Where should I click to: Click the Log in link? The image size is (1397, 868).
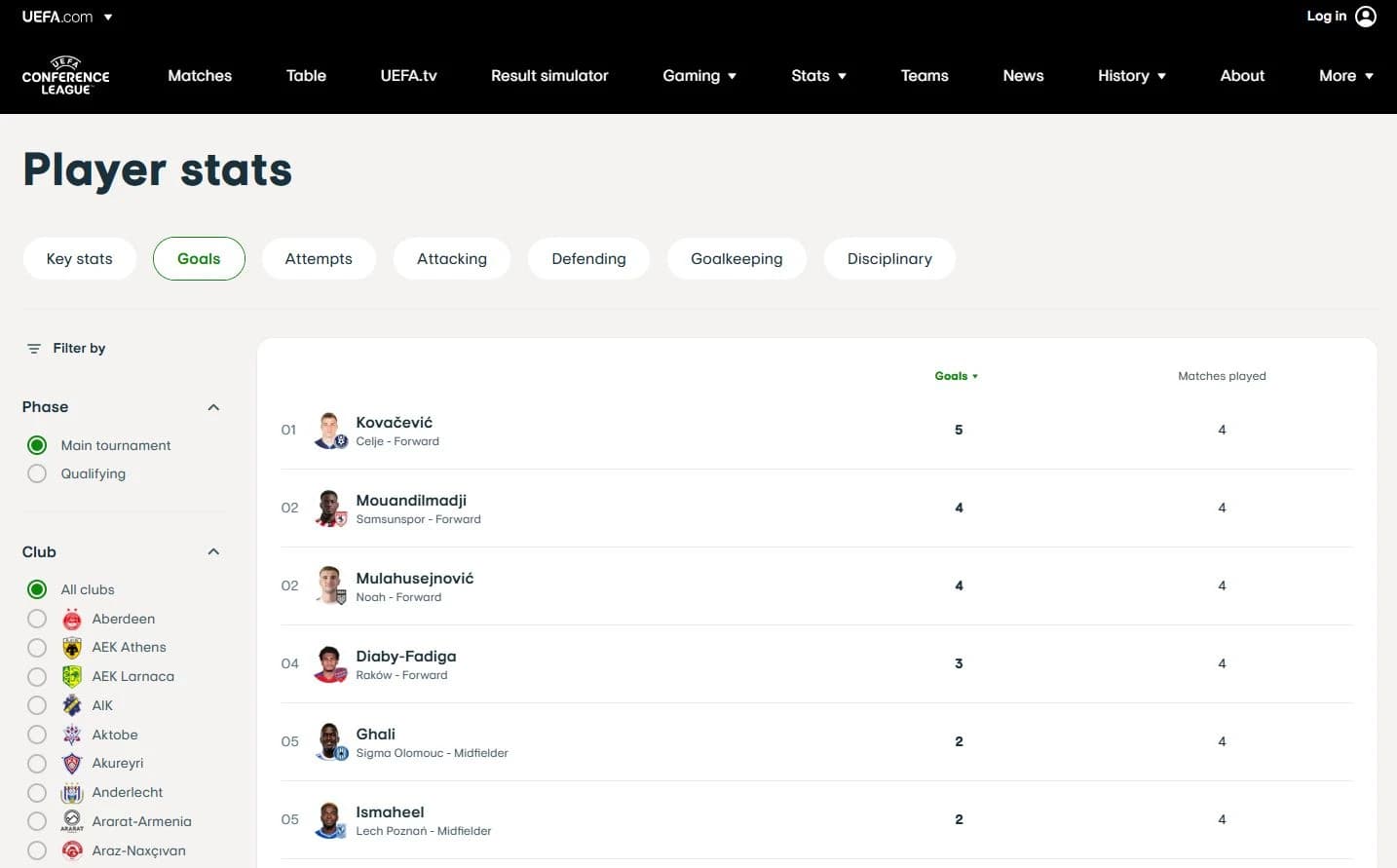point(1326,17)
